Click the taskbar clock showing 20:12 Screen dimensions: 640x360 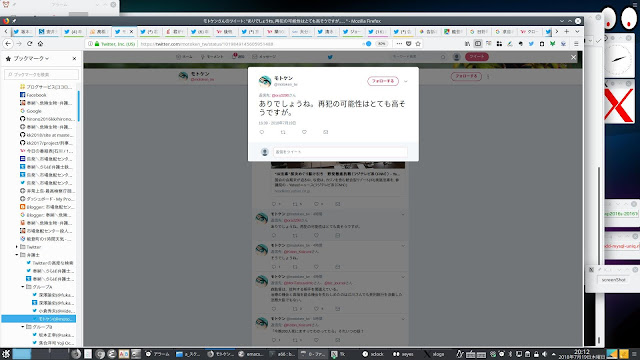click(582, 354)
